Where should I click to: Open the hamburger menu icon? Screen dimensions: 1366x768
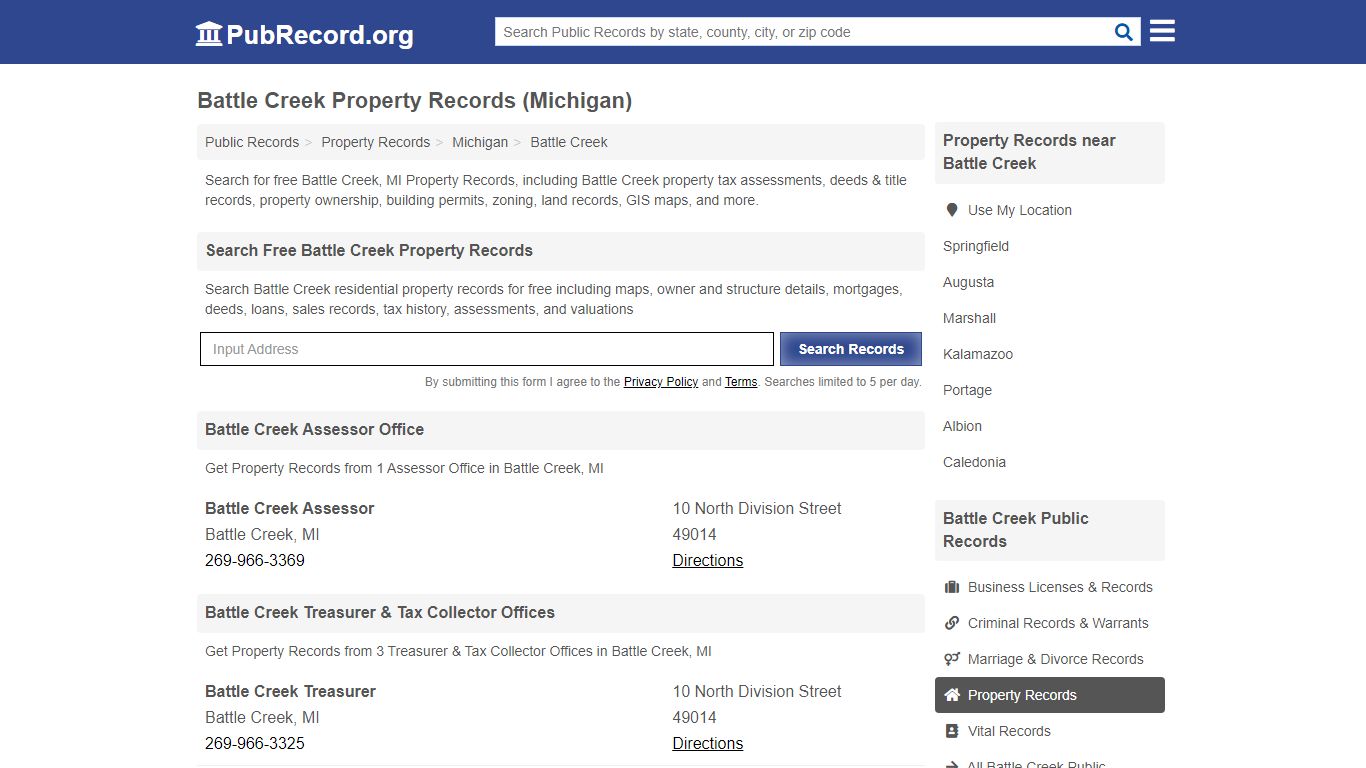(x=1162, y=31)
